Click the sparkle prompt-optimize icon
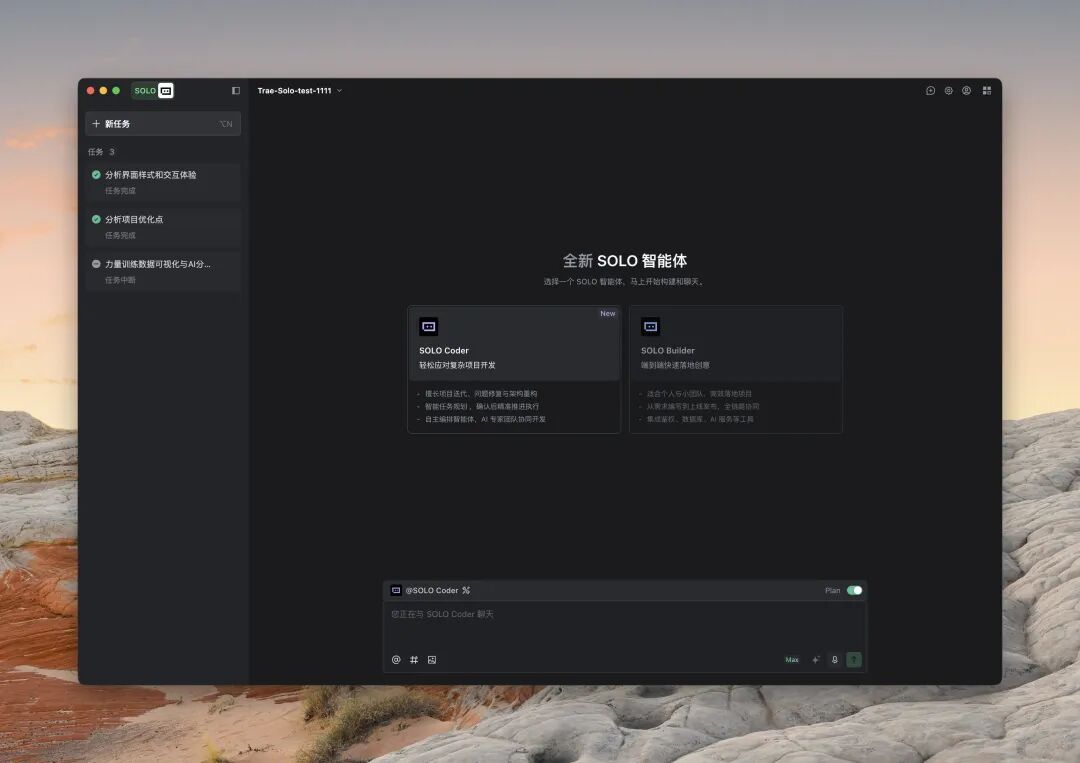Image resolution: width=1080 pixels, height=763 pixels. pos(816,660)
